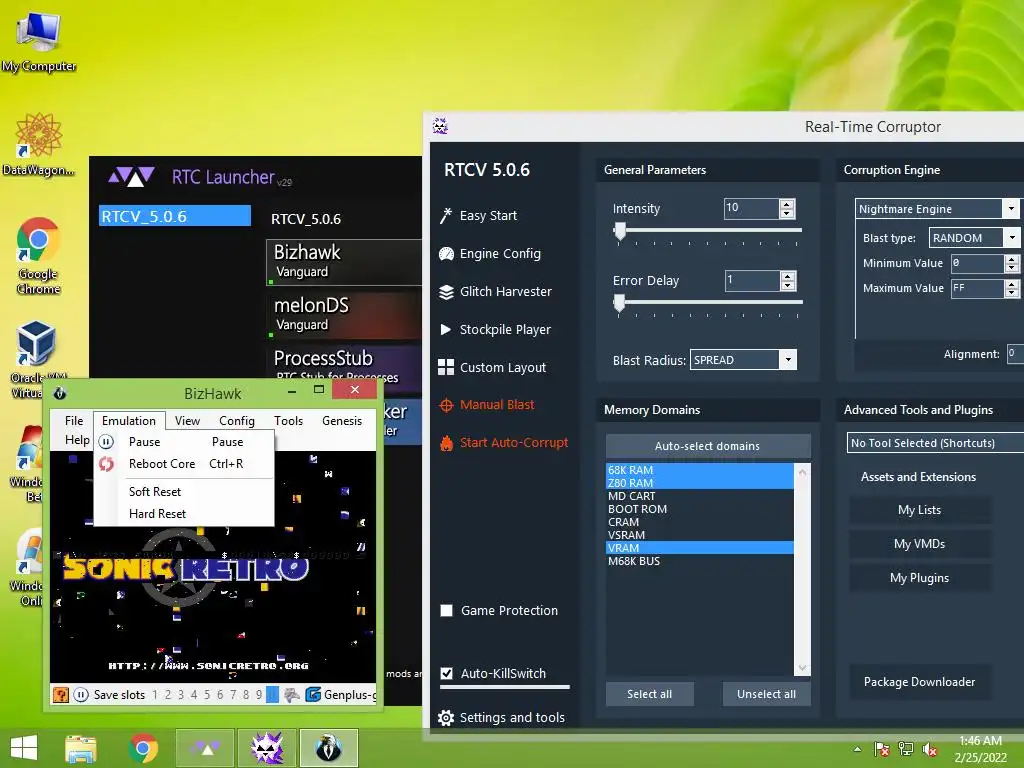
Task: Toggle Auto-KillSwitch checkbox
Action: pos(447,673)
